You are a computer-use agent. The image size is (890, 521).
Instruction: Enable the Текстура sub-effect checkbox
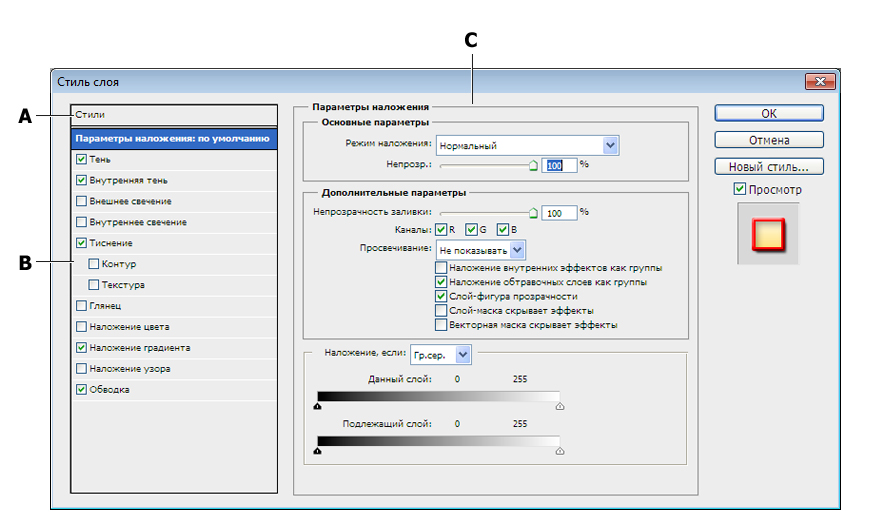(x=94, y=285)
